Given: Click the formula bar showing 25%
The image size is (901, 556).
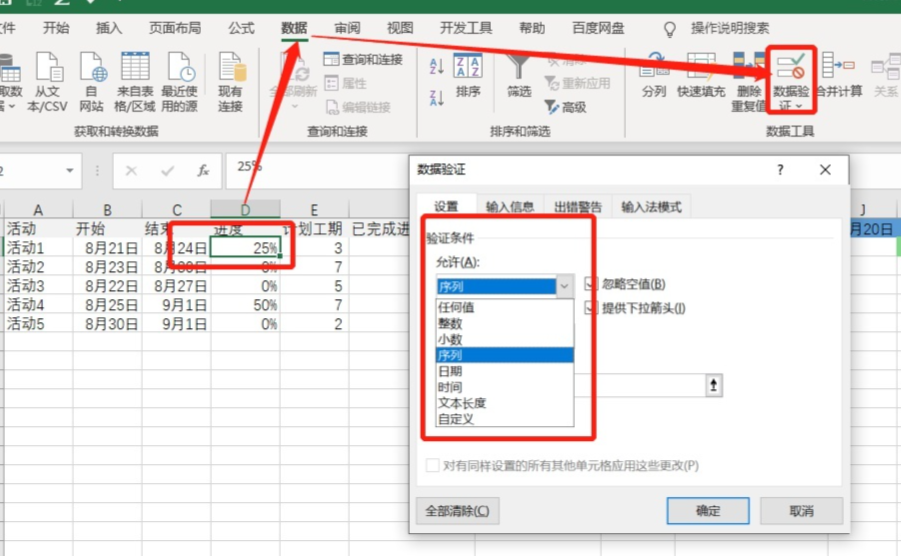Looking at the screenshot, I should coord(317,170).
